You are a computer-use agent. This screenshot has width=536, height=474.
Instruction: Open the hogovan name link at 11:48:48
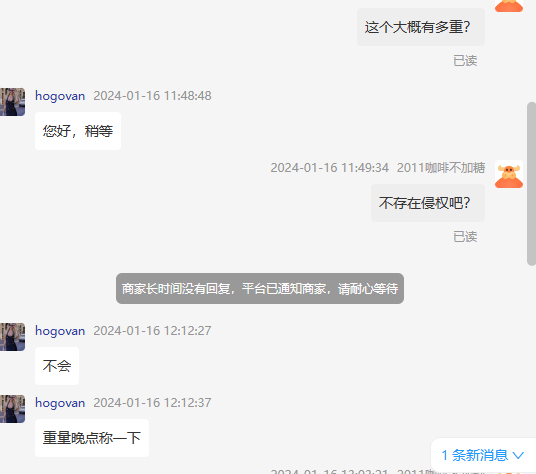click(60, 96)
